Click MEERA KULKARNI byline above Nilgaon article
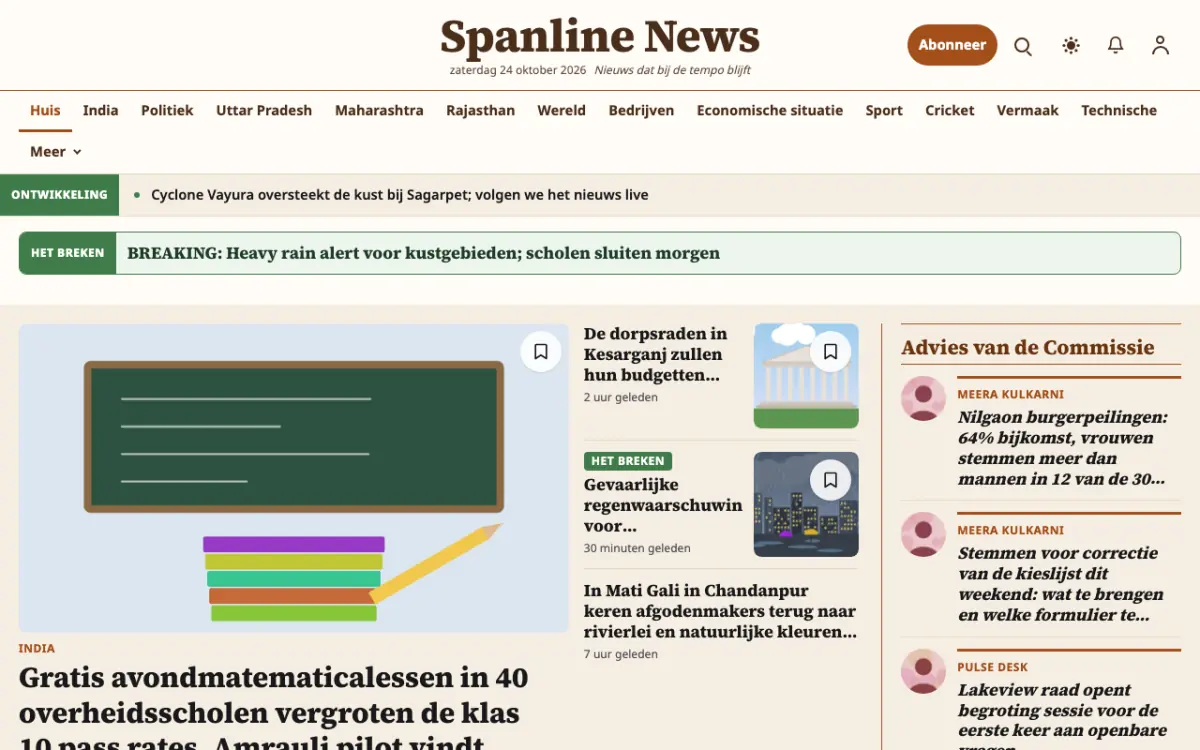 [x=1011, y=395]
